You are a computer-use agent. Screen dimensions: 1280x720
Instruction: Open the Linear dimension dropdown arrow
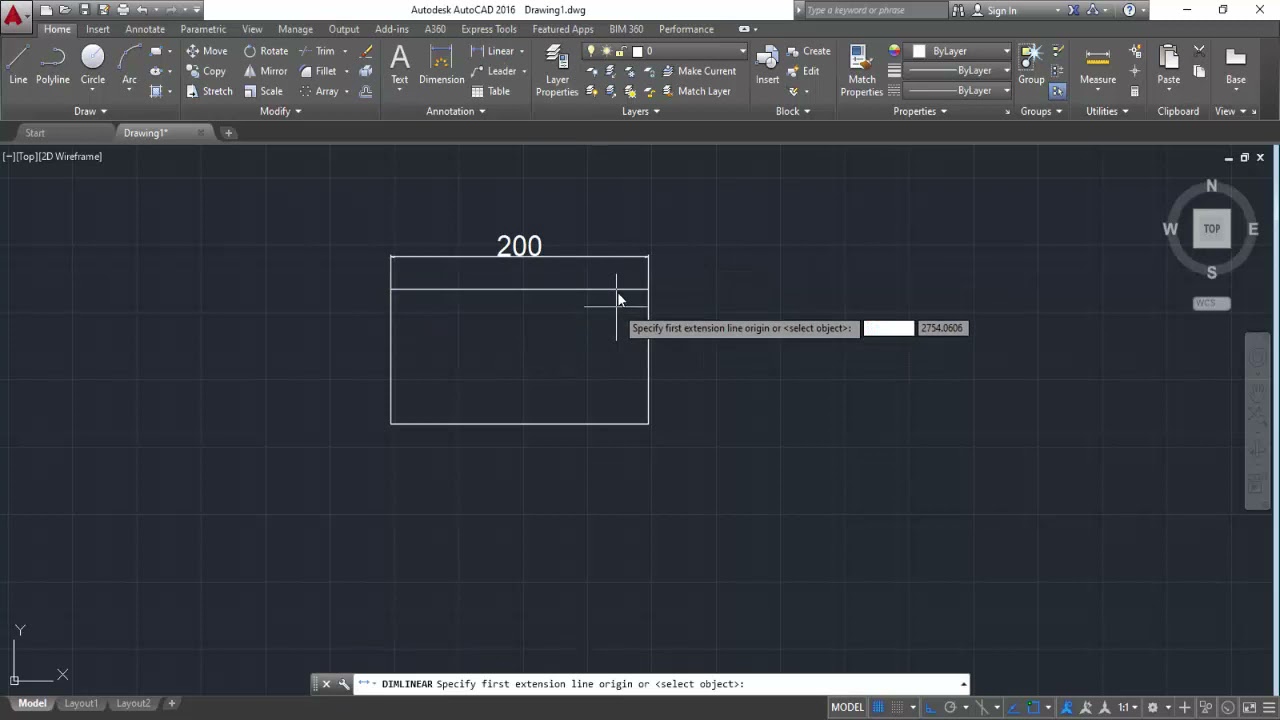[524, 51]
